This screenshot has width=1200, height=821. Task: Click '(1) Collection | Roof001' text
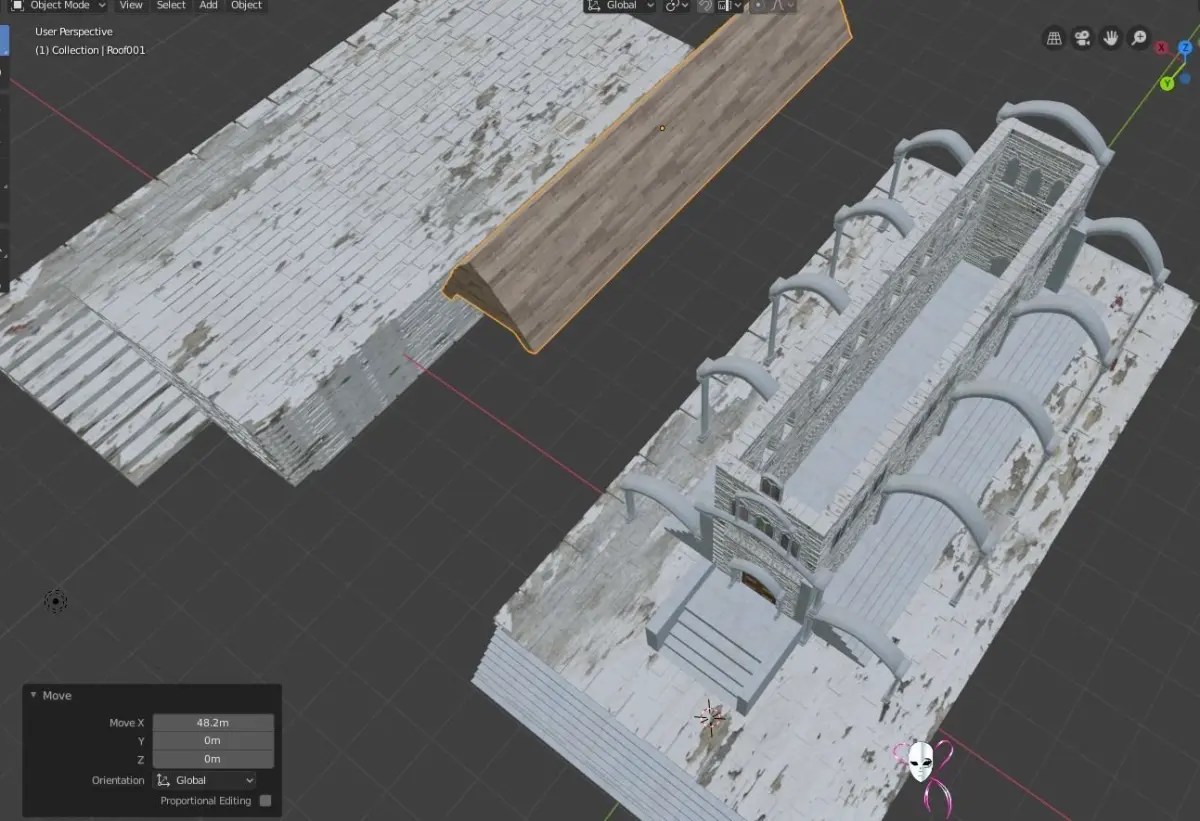90,50
